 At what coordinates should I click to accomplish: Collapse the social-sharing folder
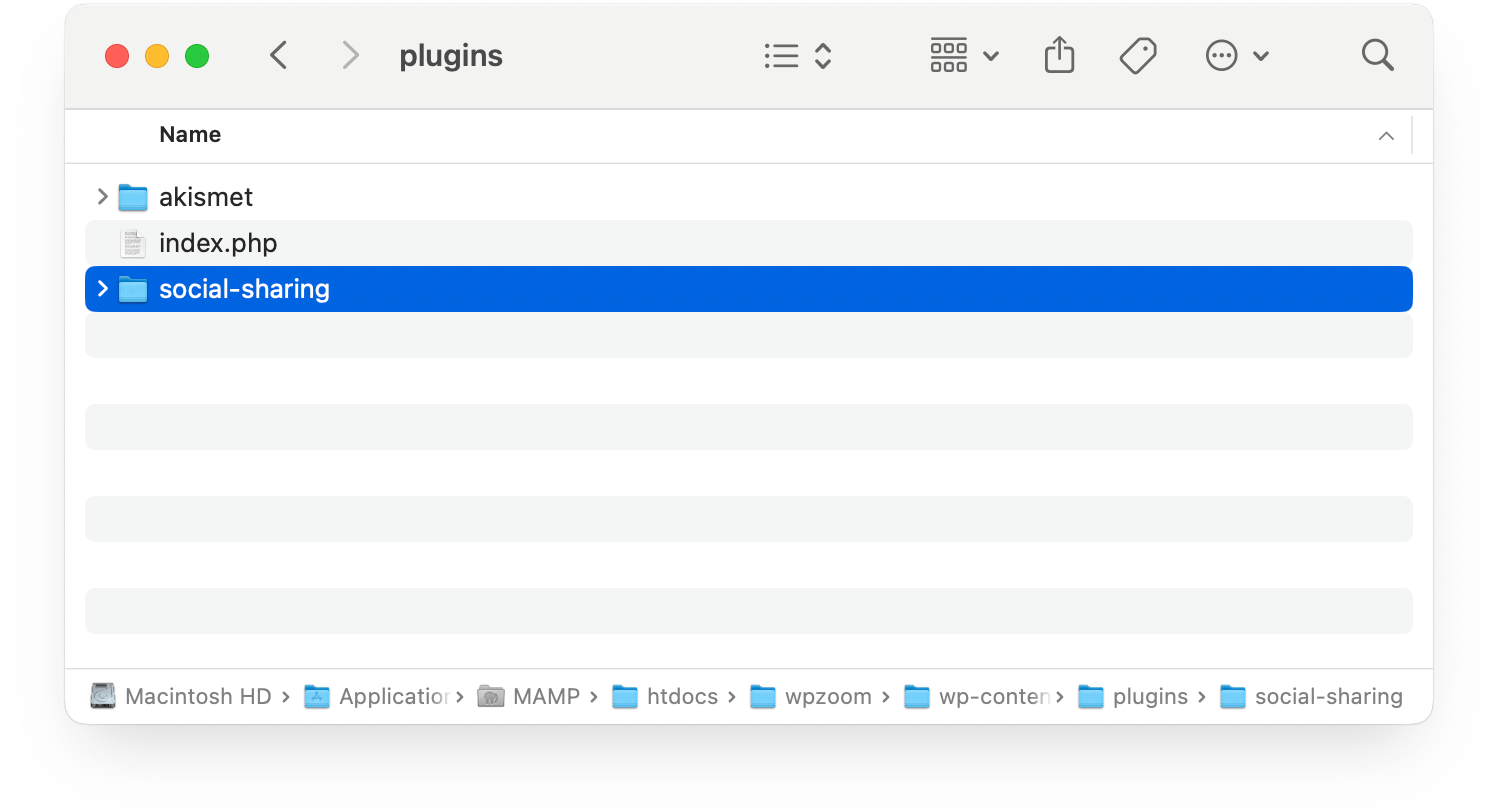pyautogui.click(x=102, y=289)
